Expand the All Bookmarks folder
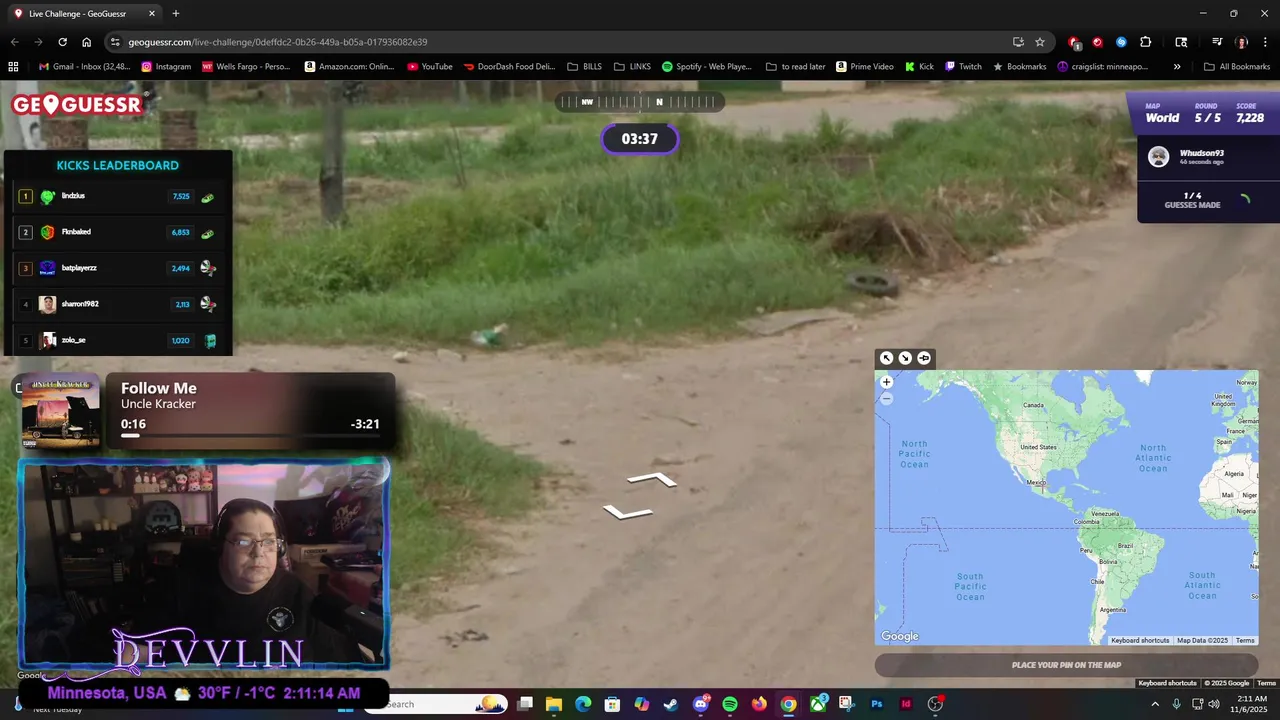1280x720 pixels. tap(1237, 67)
